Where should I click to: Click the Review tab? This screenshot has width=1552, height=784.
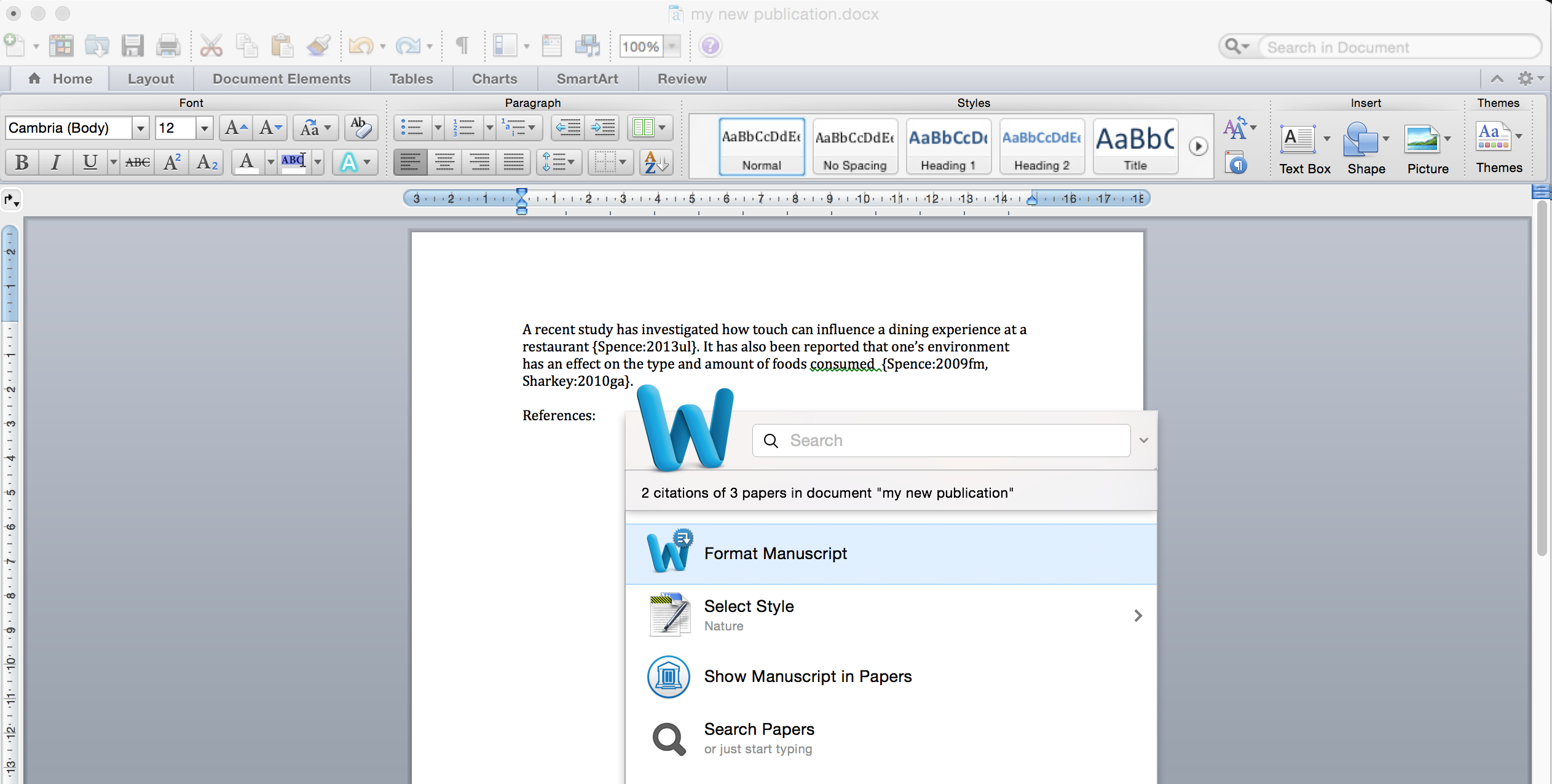[681, 78]
